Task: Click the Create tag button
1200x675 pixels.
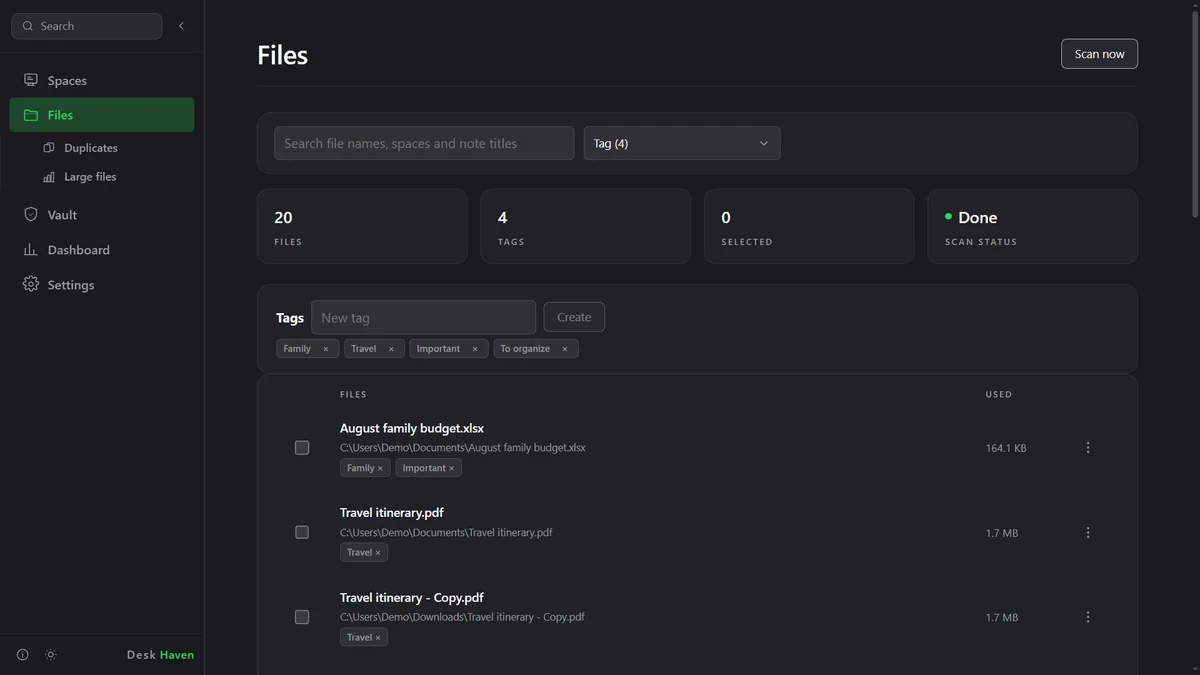Action: click(x=574, y=317)
